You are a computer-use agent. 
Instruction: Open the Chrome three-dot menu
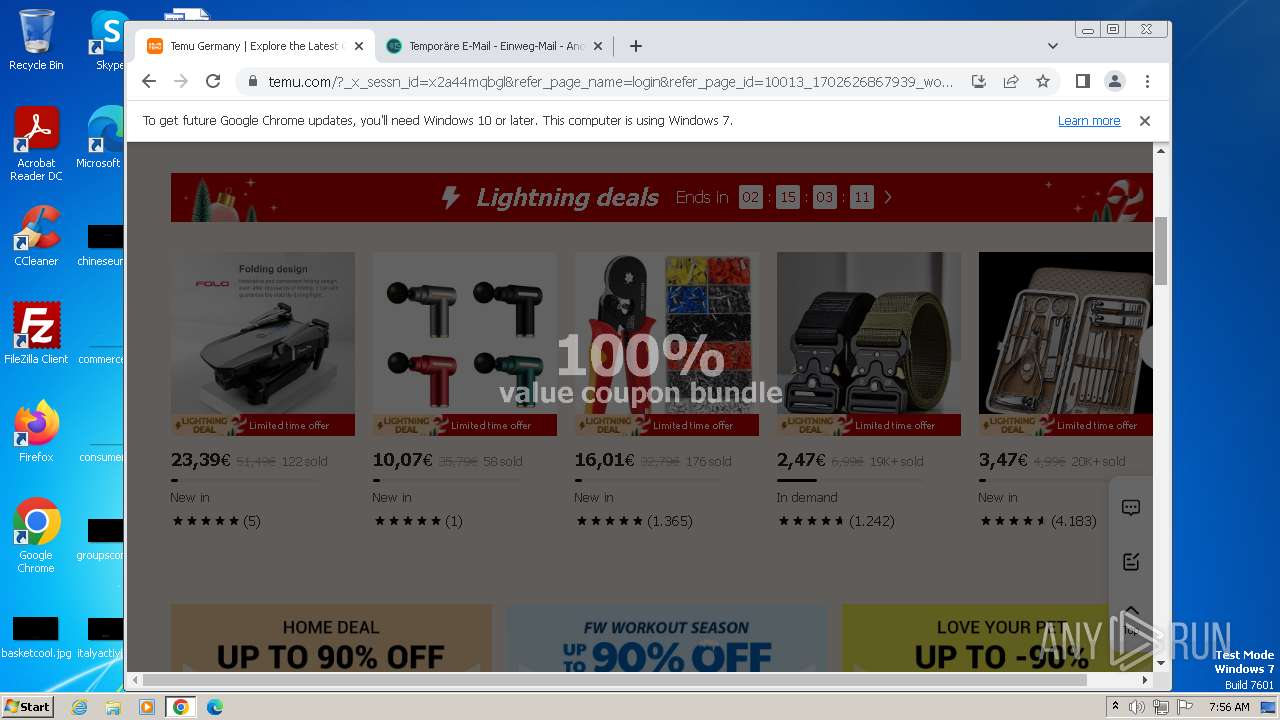1147,81
